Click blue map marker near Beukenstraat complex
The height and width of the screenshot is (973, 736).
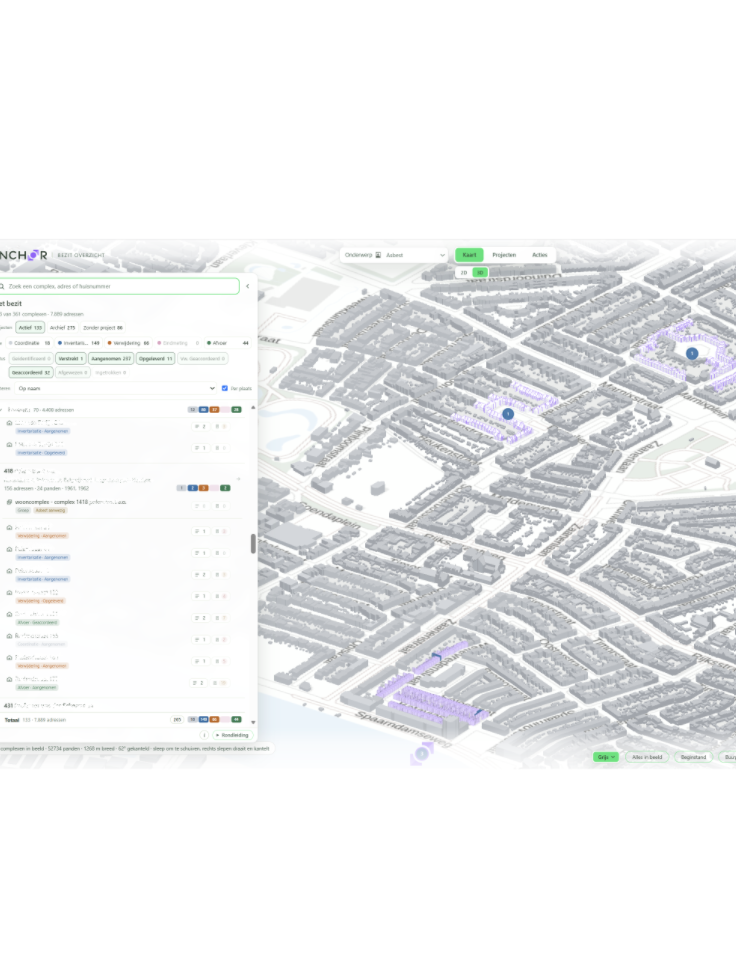(508, 413)
